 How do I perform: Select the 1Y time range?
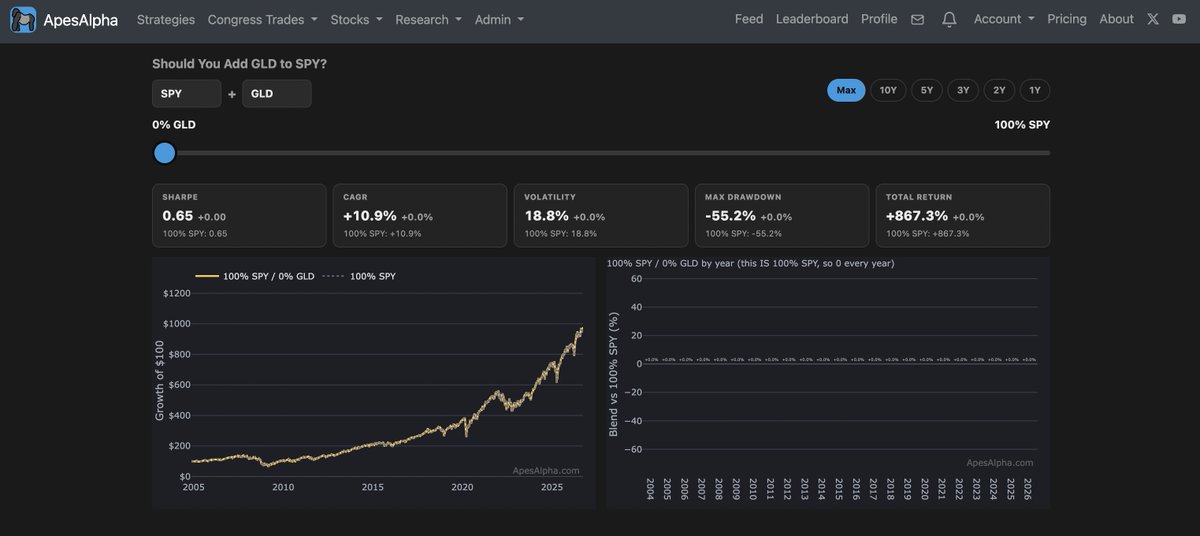coord(1035,90)
